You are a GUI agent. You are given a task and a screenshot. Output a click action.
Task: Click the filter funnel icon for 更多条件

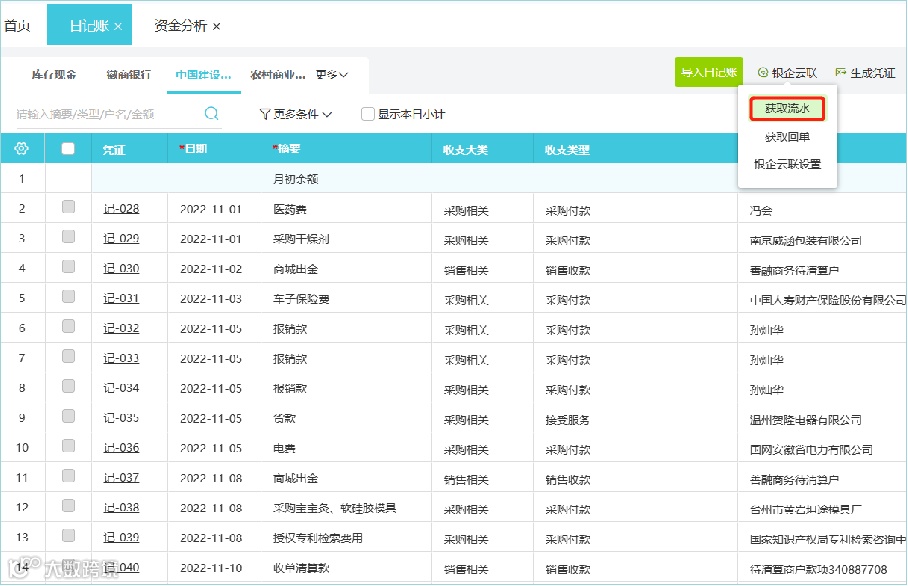265,114
